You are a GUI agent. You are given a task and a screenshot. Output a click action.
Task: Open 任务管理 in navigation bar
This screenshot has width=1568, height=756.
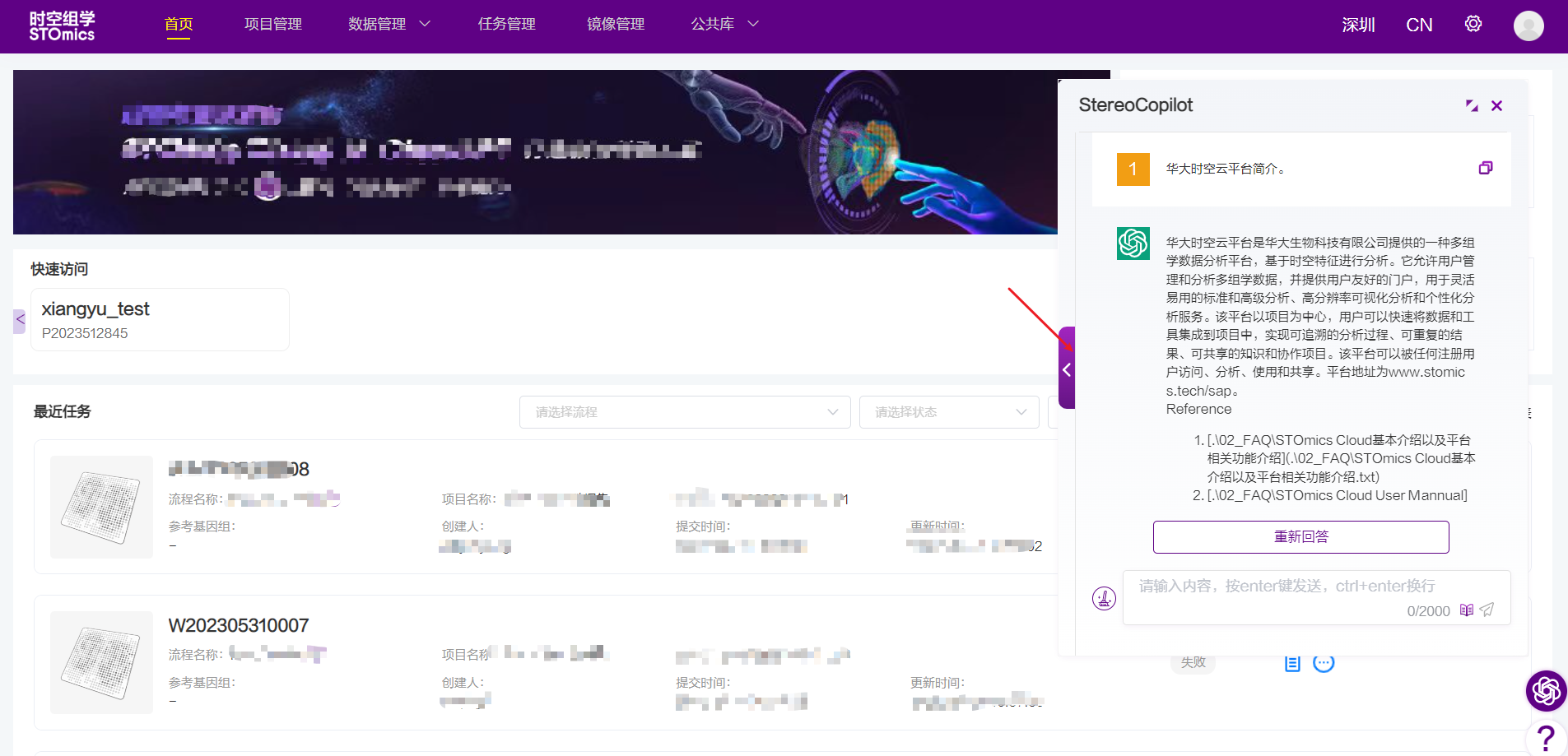click(x=506, y=24)
